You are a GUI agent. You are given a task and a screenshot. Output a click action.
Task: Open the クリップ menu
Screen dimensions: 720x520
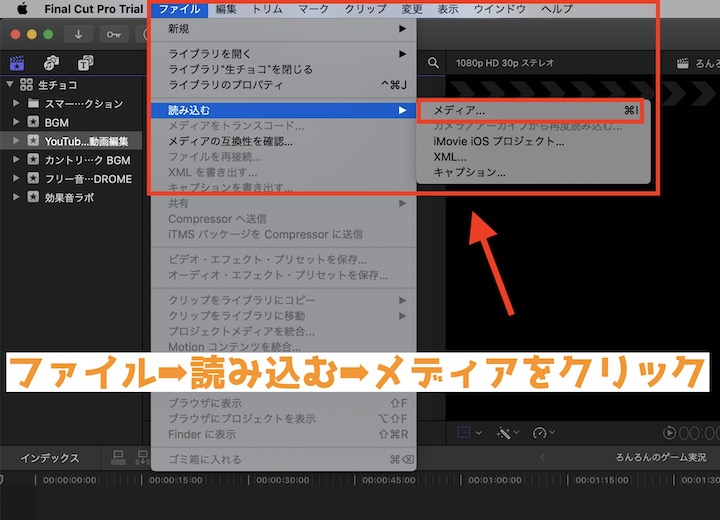pos(365,9)
